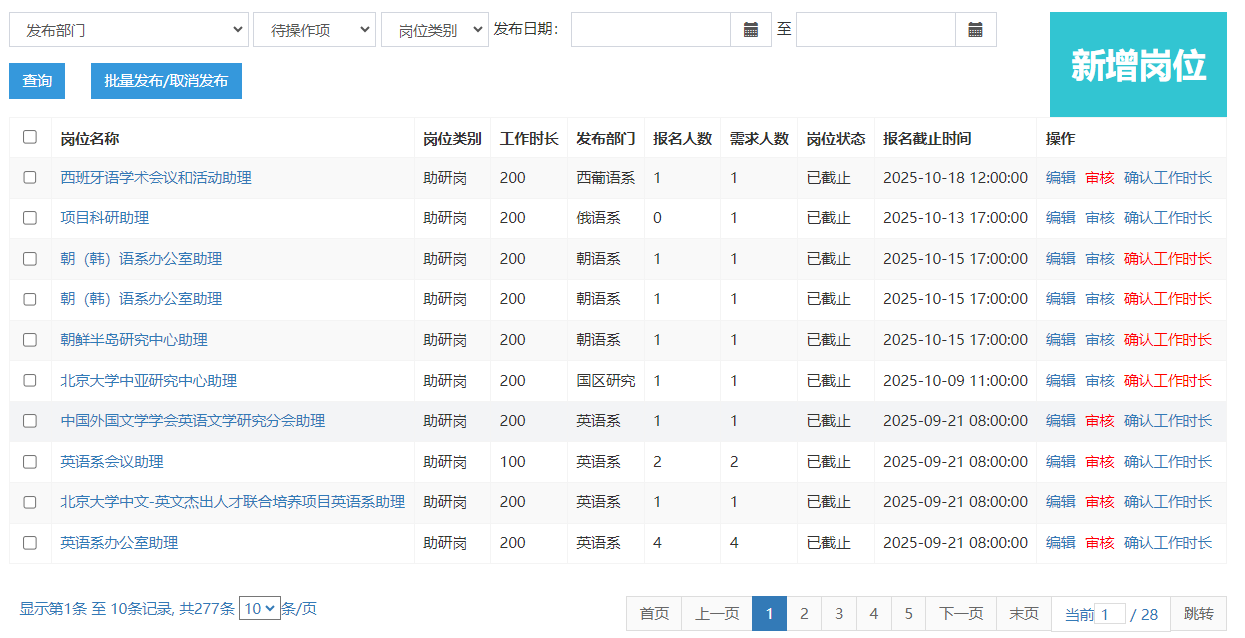Expand the 发布部门 dropdown
The image size is (1245, 638).
click(x=128, y=30)
